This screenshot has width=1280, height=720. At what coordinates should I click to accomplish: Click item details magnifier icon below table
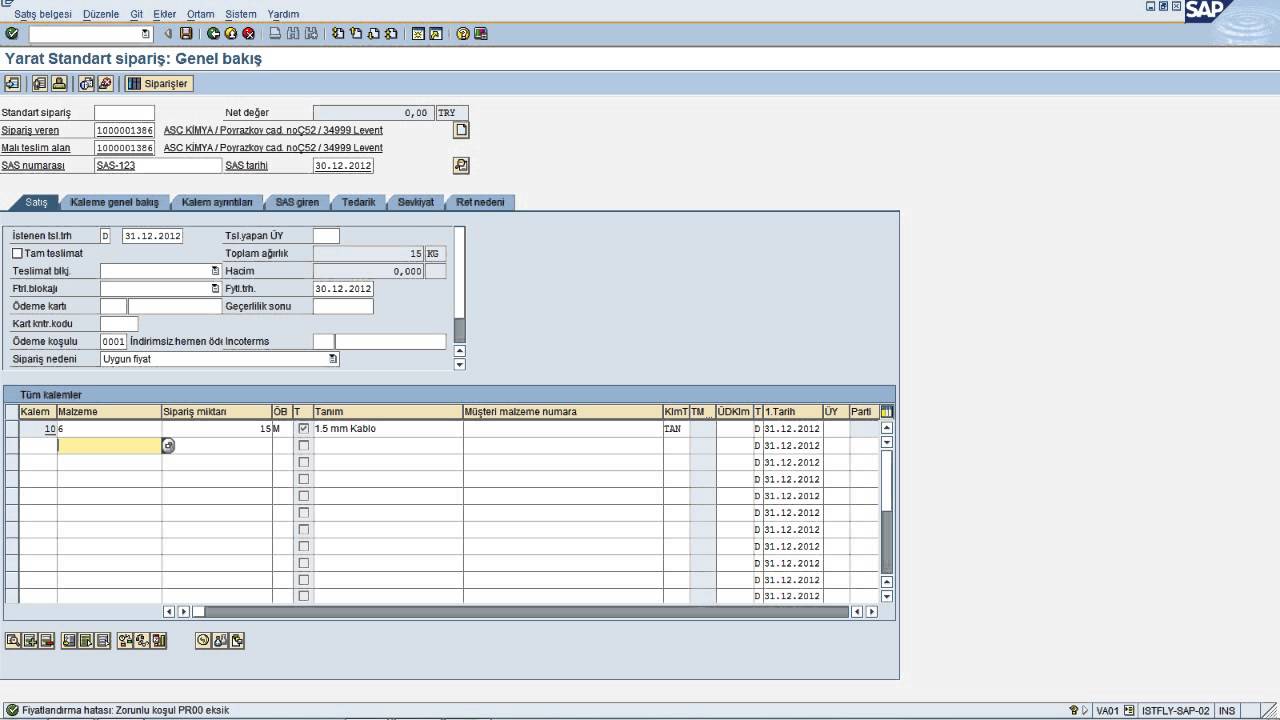[13, 641]
